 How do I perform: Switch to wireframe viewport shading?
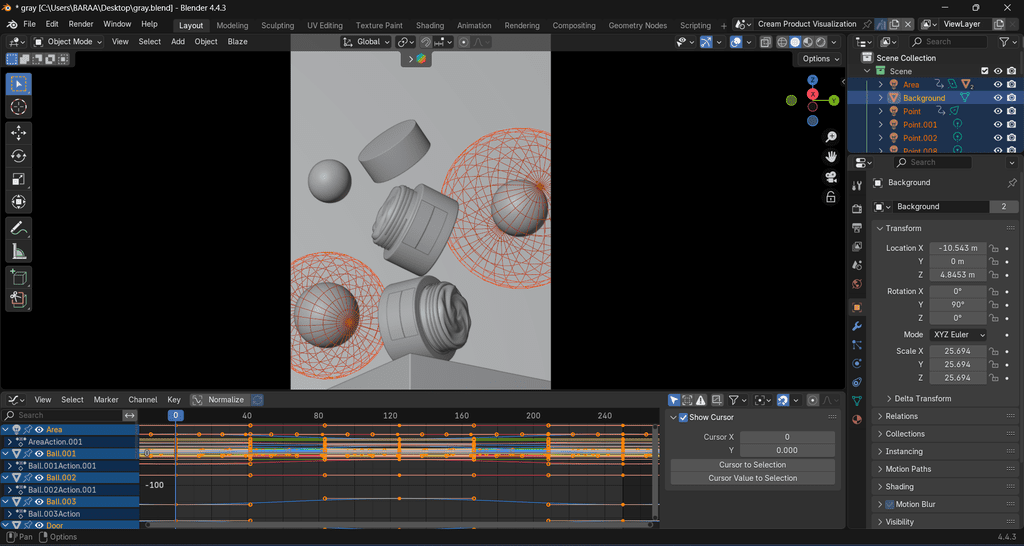click(x=780, y=42)
